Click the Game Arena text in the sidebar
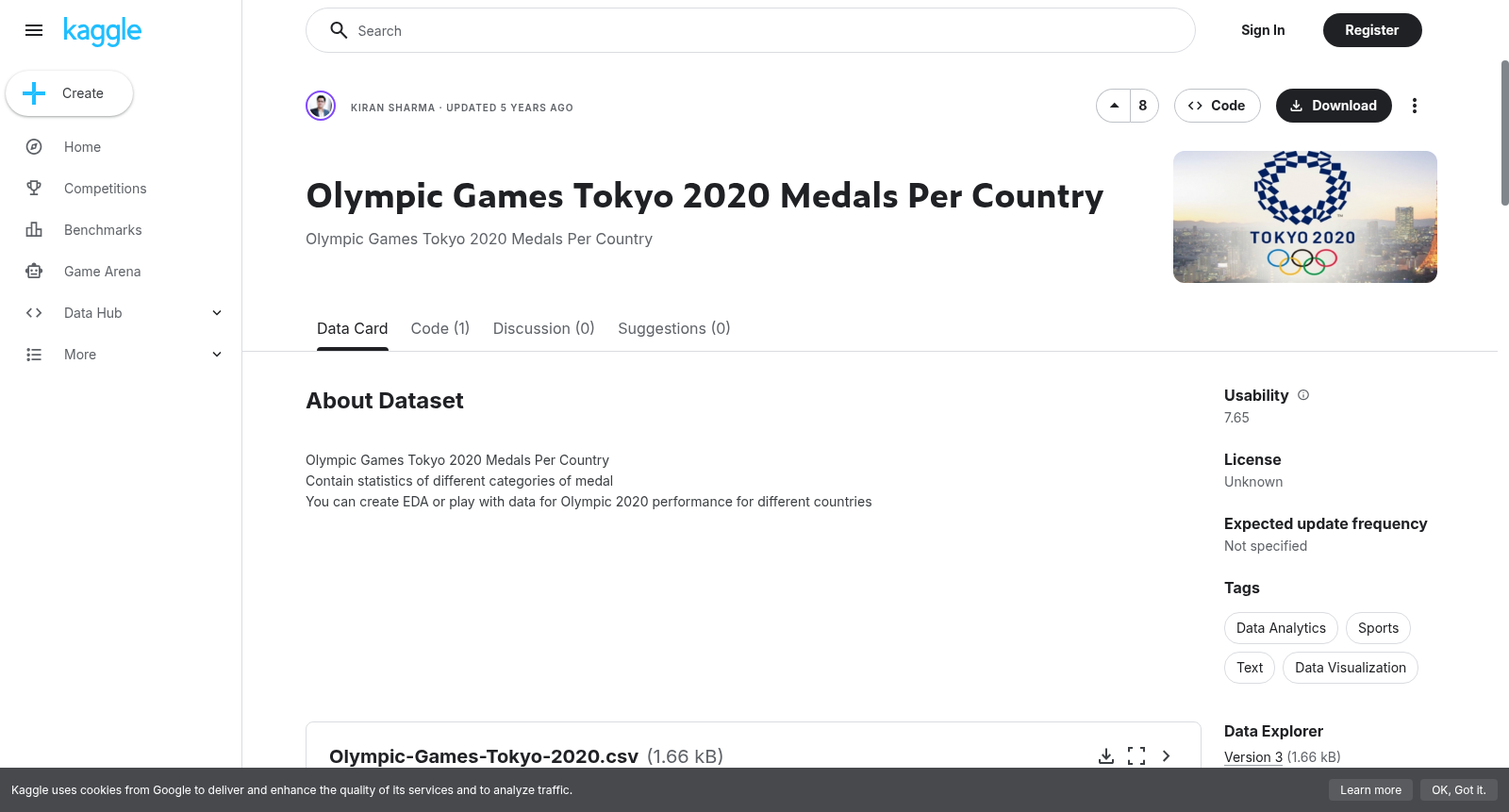Viewport: 1509px width, 812px height. (x=102, y=272)
